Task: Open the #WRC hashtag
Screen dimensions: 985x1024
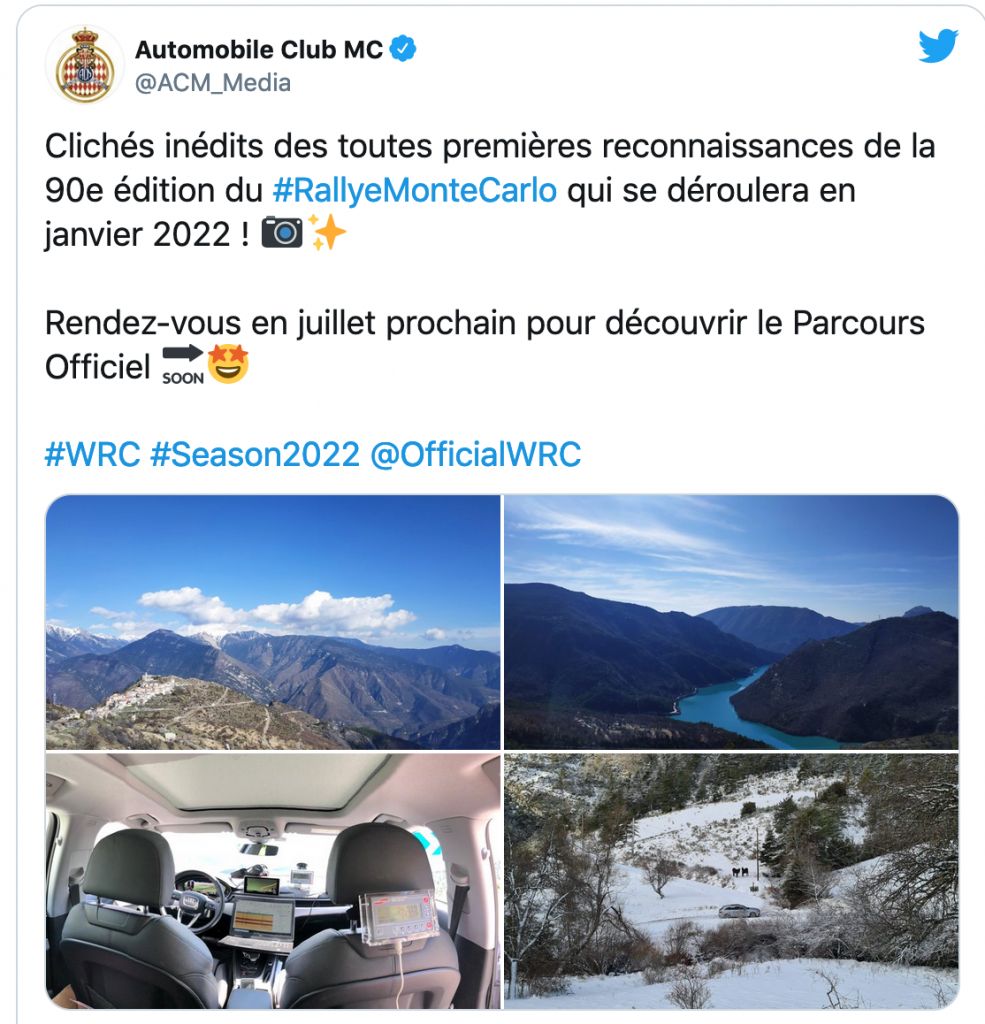Action: 92,454
